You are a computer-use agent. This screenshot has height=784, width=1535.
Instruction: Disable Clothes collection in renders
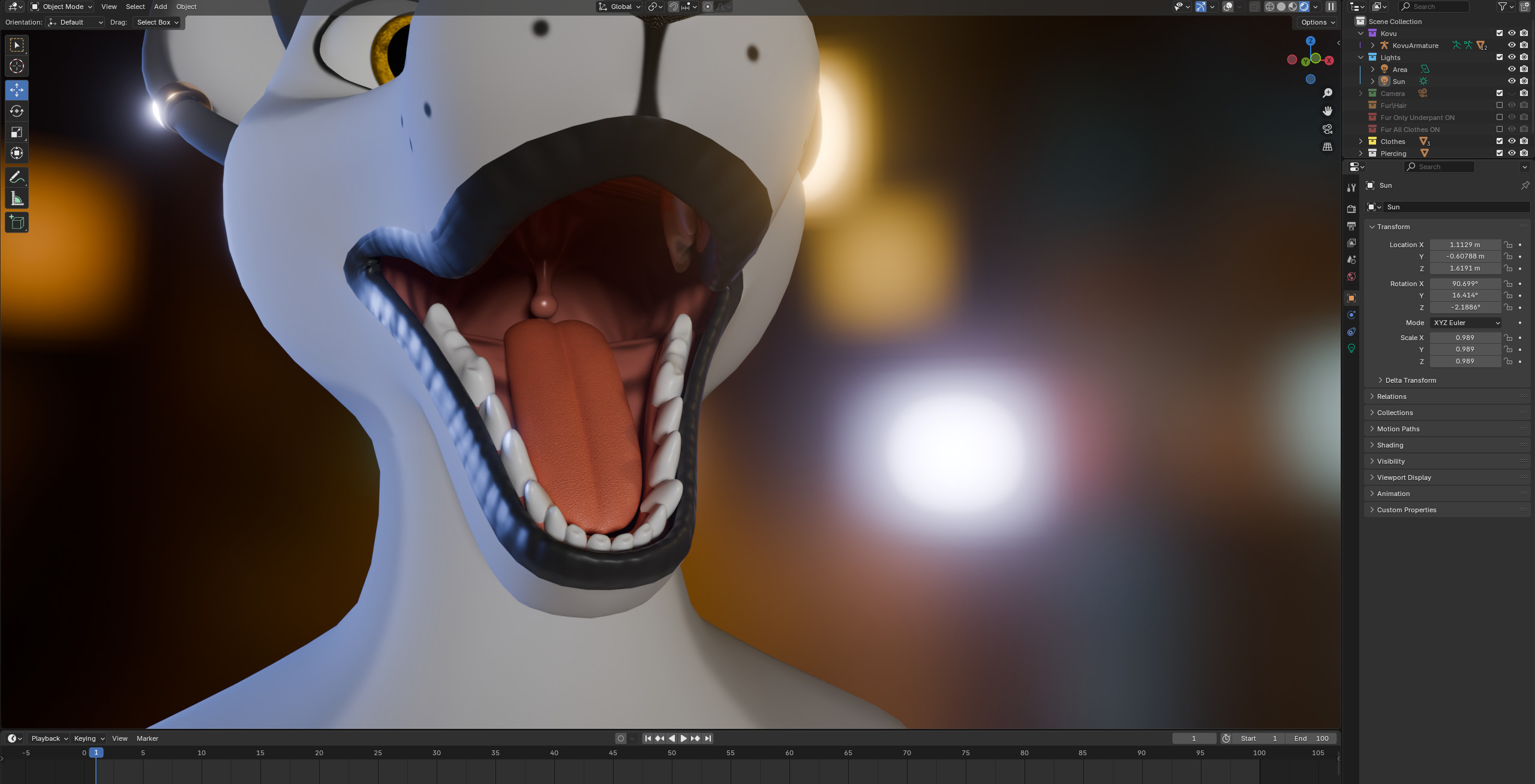(1524, 141)
